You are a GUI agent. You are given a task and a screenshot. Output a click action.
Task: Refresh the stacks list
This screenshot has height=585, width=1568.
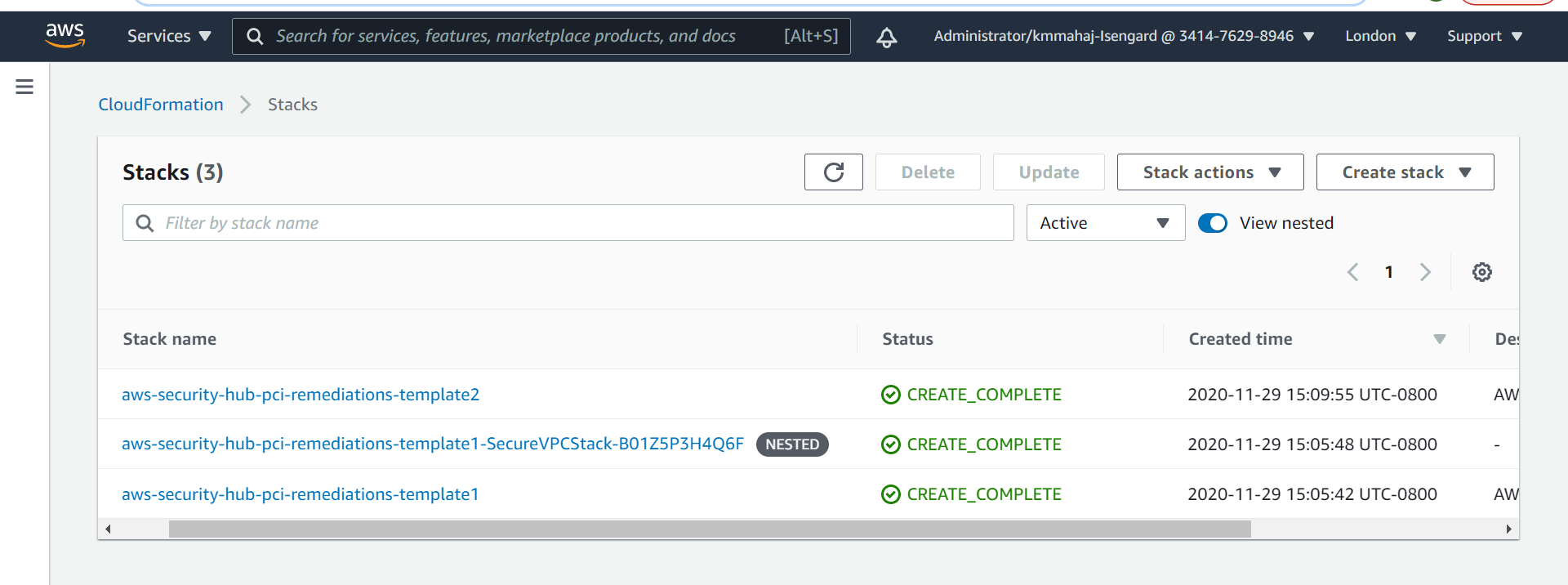pos(834,172)
